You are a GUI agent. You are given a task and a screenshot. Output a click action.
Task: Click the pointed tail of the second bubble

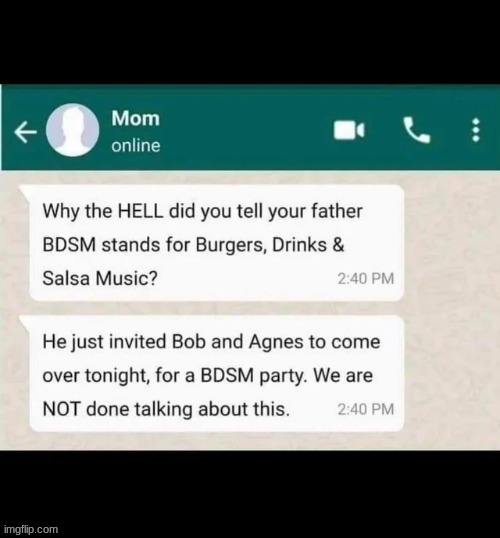tap(25, 321)
